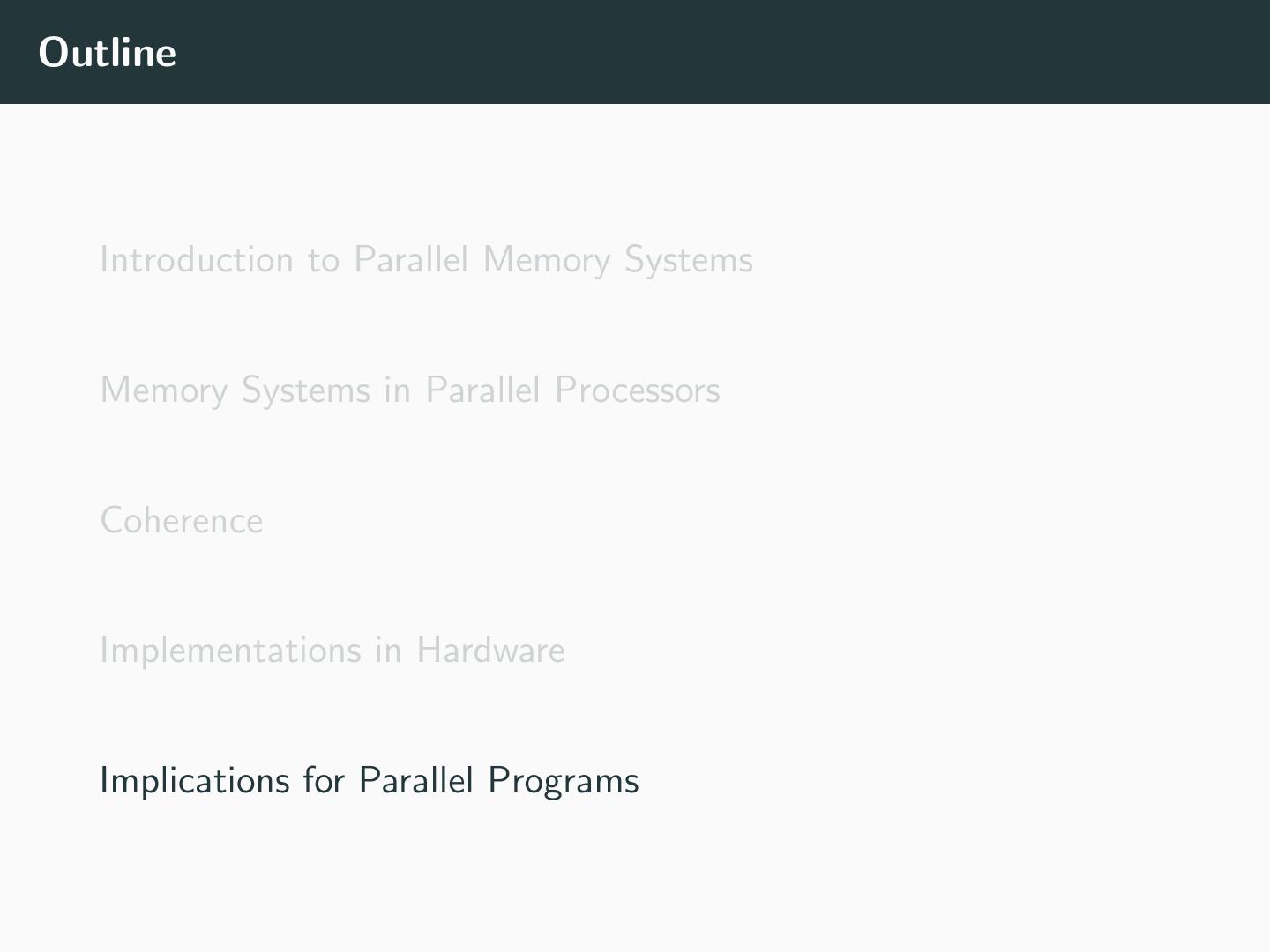Go to the Coherence section

(182, 521)
